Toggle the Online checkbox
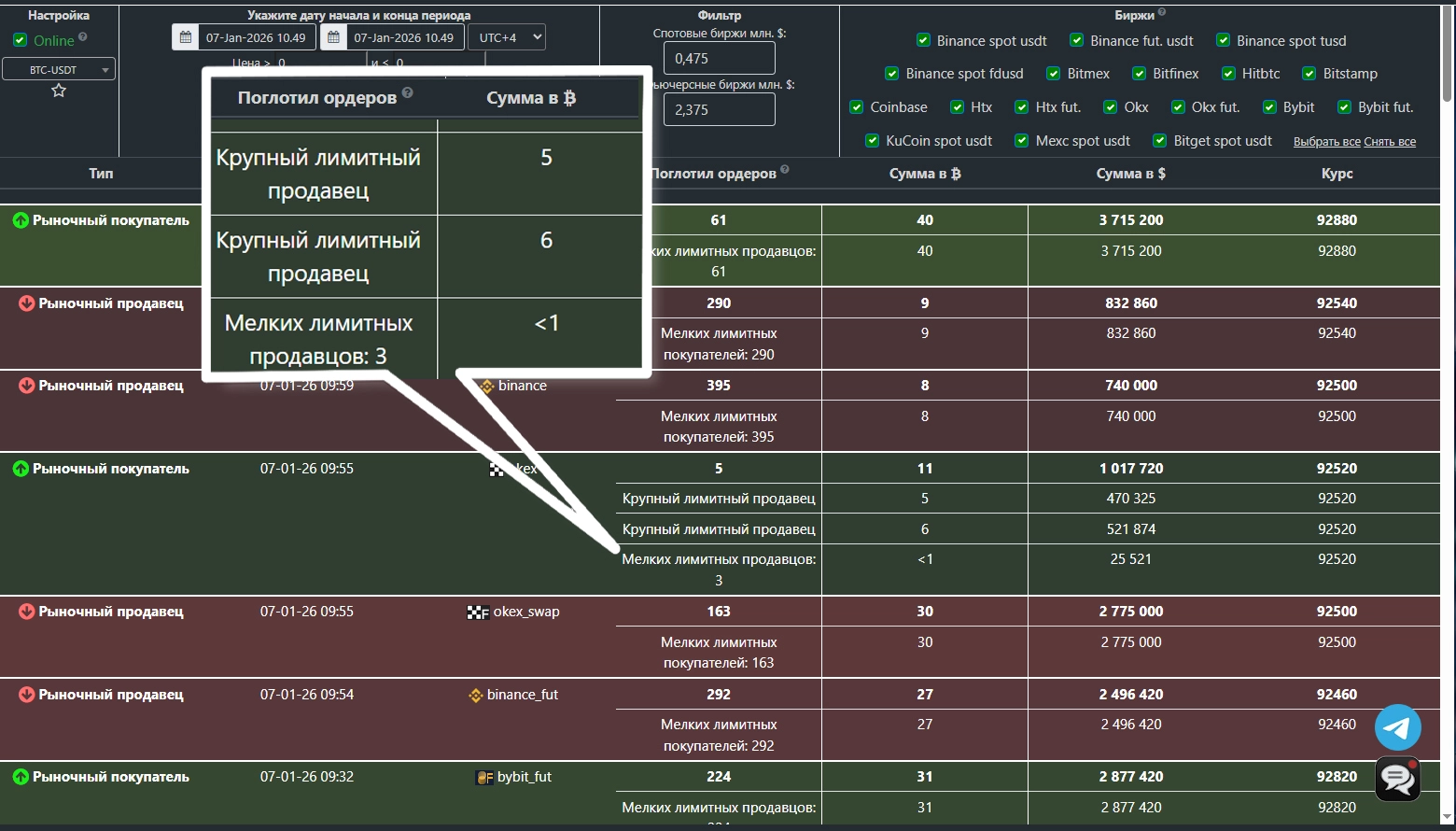Viewport: 1456px width, 831px height. [x=20, y=40]
